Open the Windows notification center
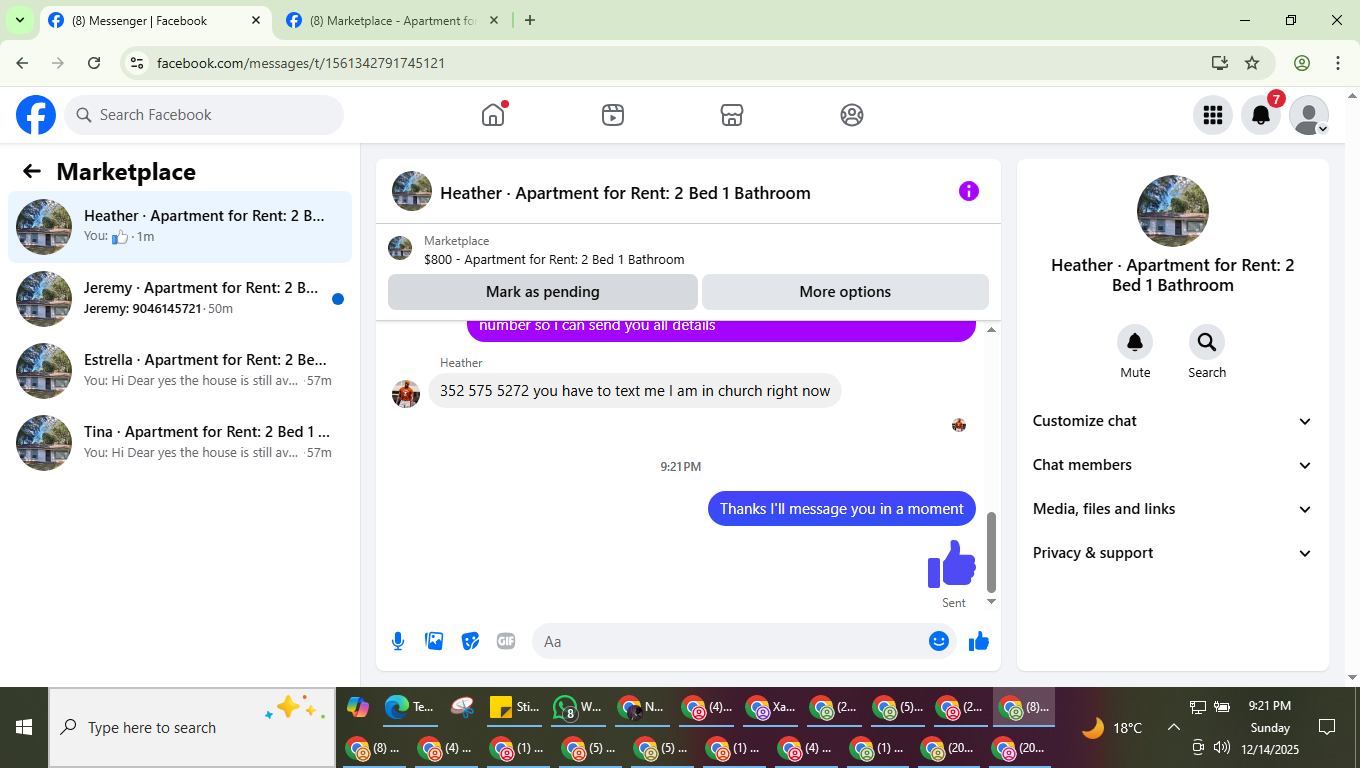 (1327, 727)
